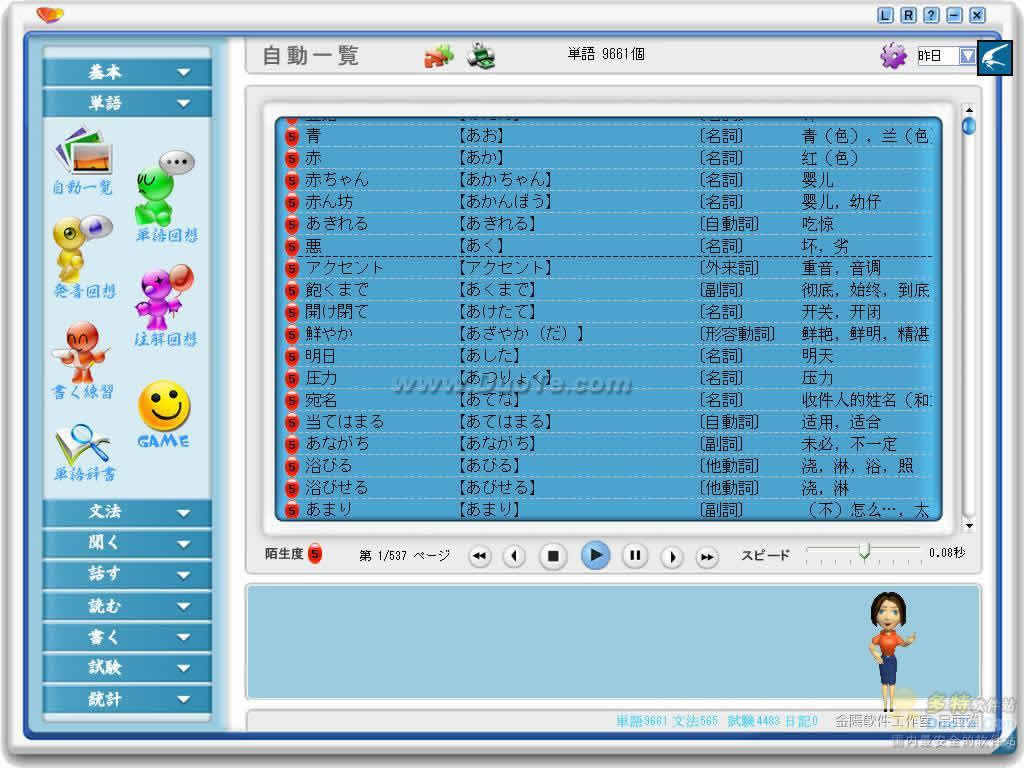Open the 昨日 date dropdown

[966, 56]
